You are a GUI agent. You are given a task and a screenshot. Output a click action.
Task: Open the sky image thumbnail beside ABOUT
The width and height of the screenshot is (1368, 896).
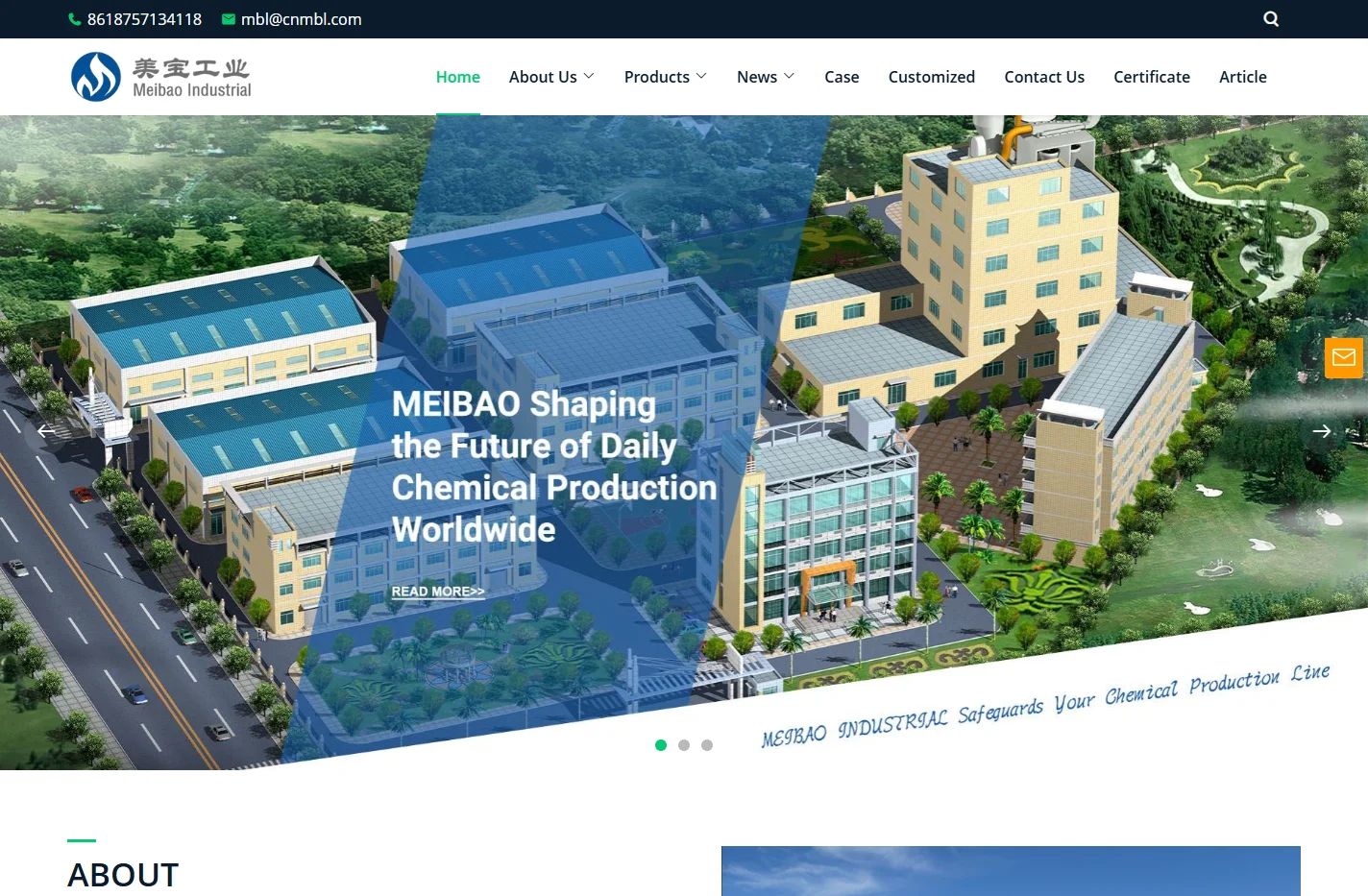click(1011, 871)
